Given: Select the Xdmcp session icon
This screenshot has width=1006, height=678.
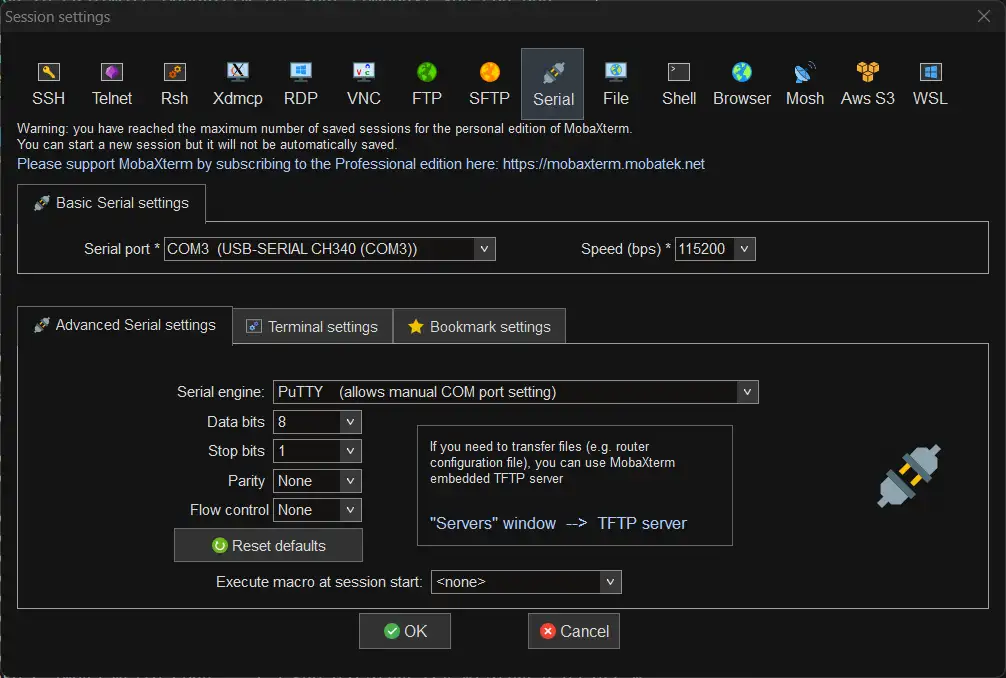Looking at the screenshot, I should coord(238,83).
